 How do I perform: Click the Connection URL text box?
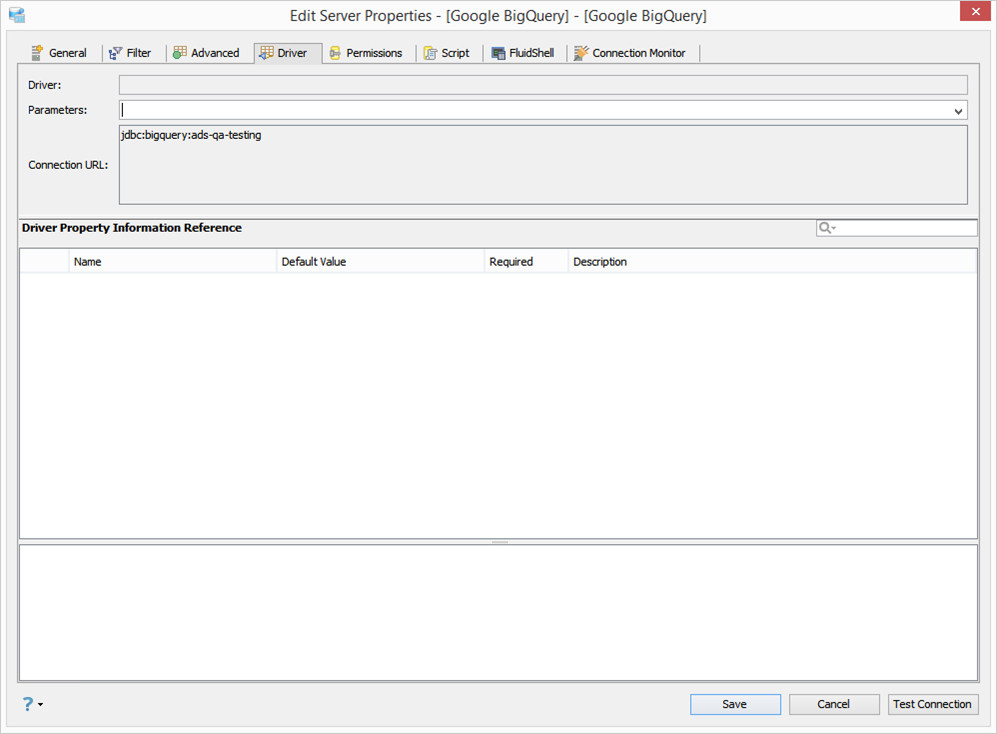point(543,165)
